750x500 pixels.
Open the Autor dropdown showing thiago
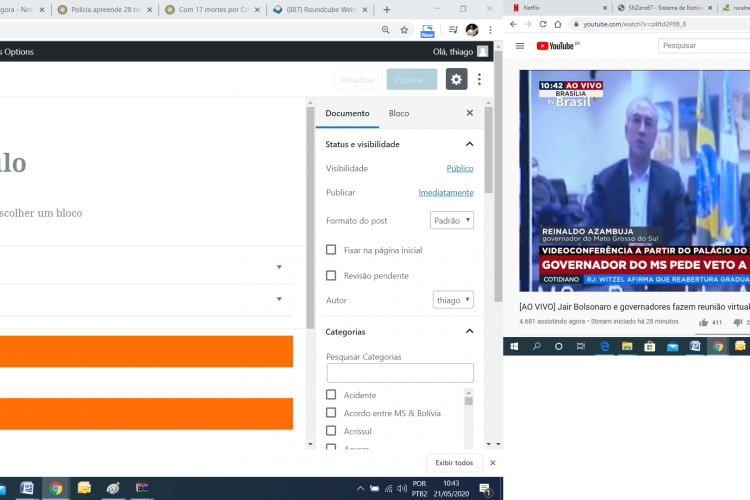[x=453, y=300]
